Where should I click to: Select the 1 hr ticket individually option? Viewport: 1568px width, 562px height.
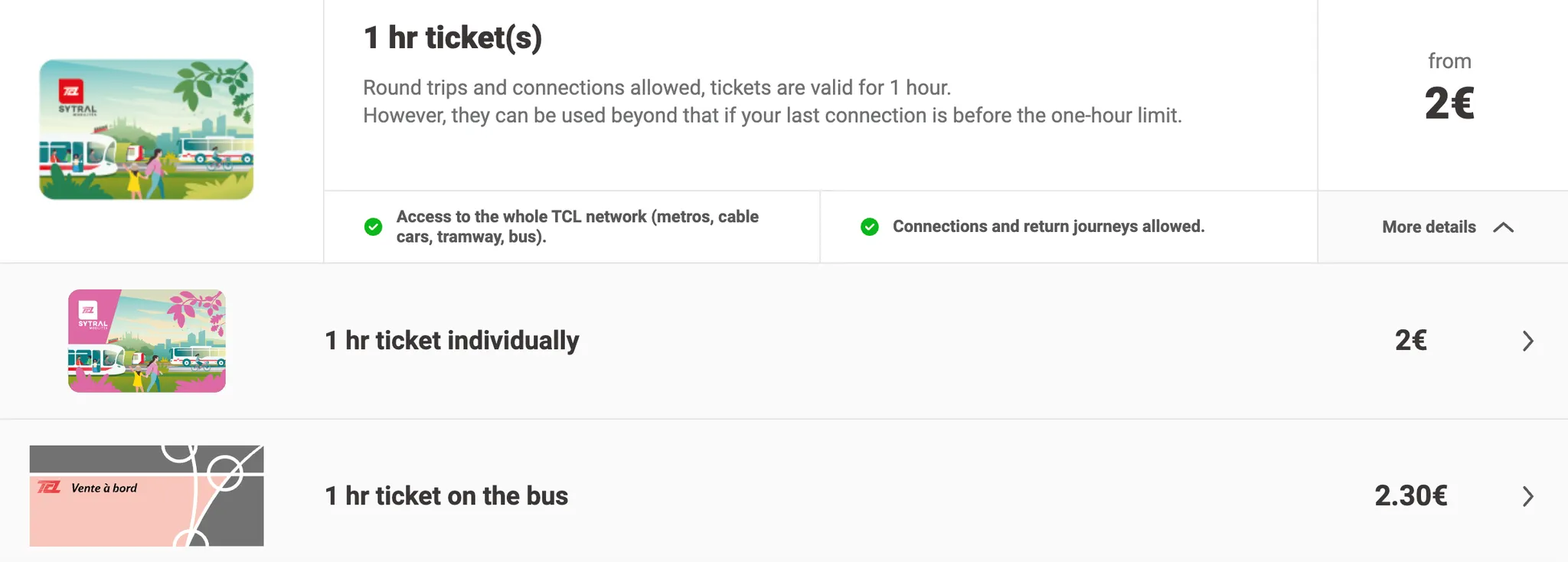pyautogui.click(x=452, y=341)
